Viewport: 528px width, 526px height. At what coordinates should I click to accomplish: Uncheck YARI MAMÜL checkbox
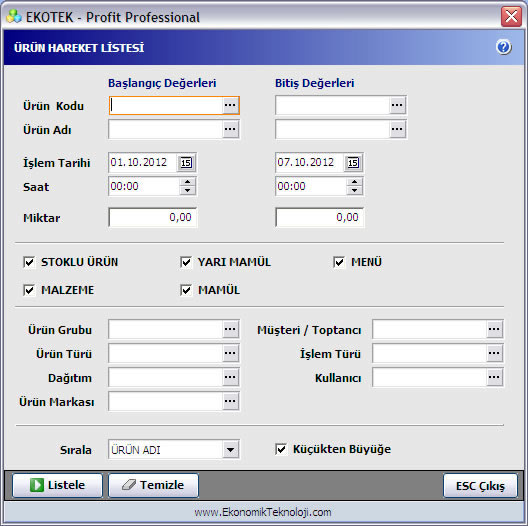[x=186, y=262]
